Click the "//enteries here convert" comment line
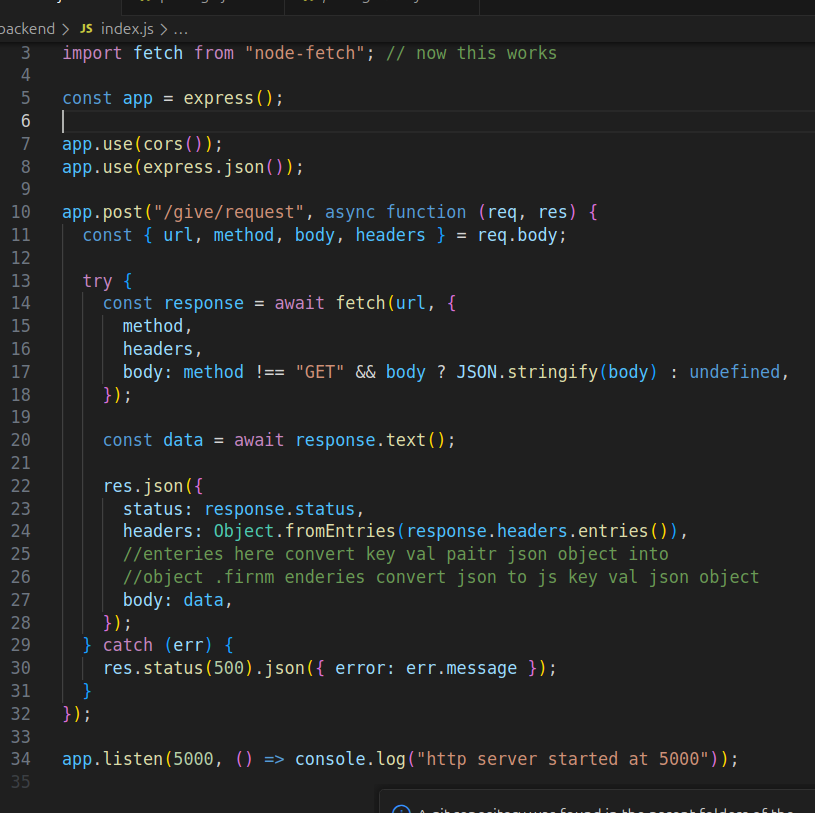Image resolution: width=815 pixels, height=813 pixels. pos(396,554)
